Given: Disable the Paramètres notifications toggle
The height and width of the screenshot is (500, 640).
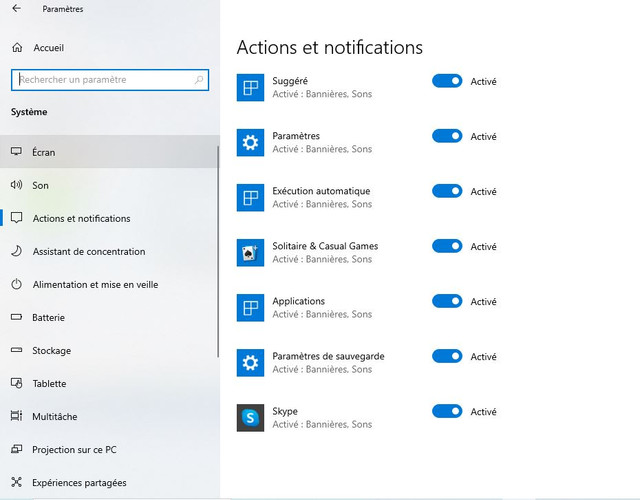Looking at the screenshot, I should coord(447,136).
